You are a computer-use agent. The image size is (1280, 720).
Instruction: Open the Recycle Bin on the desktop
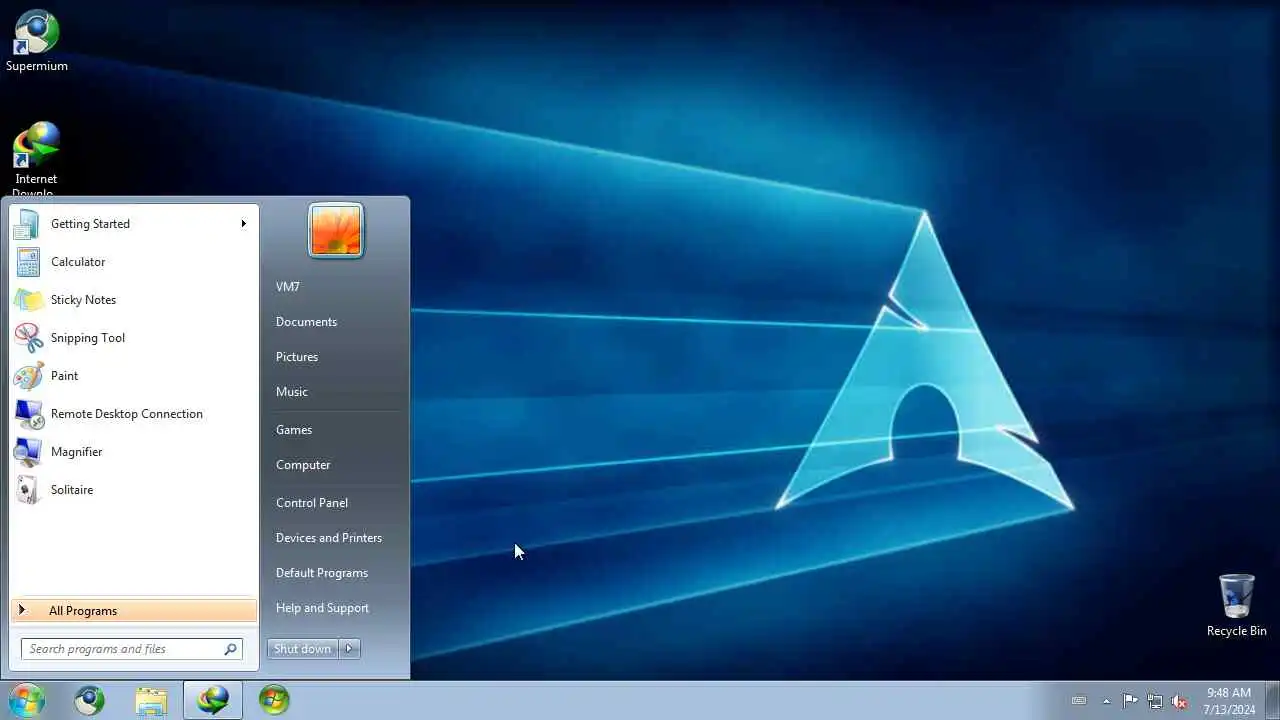coord(1237,605)
